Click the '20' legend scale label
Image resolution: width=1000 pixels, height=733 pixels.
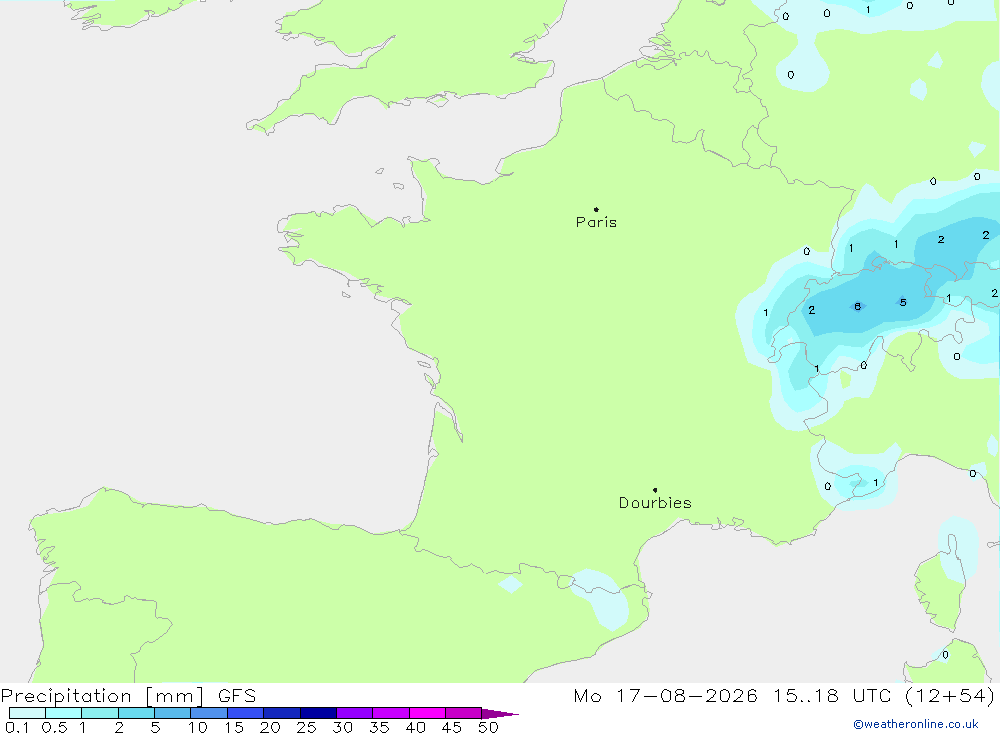pyautogui.click(x=270, y=727)
